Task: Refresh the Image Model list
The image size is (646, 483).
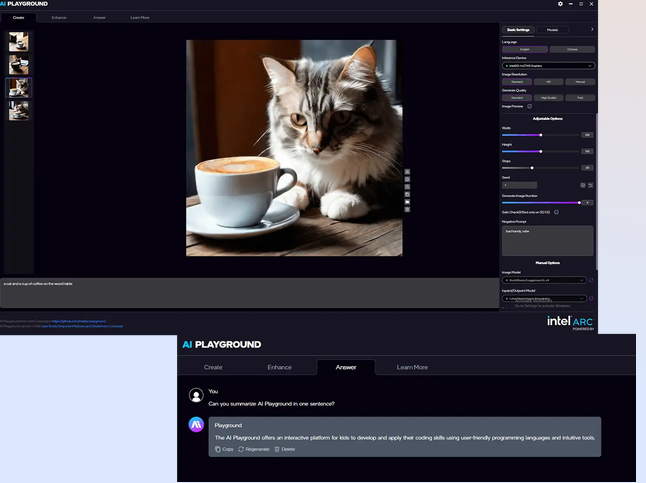Action: coord(591,280)
